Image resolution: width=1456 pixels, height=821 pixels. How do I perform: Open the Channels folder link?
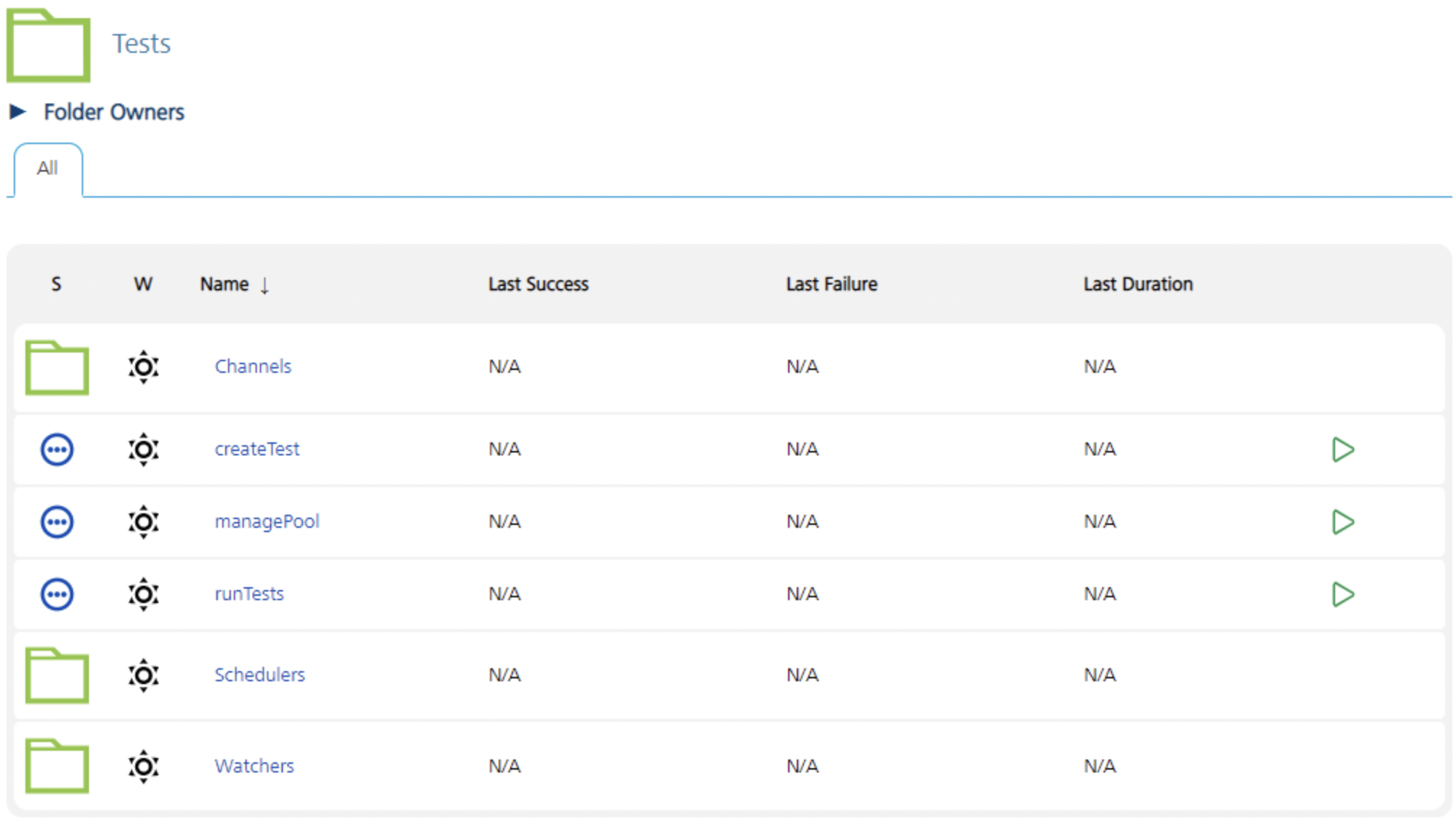(x=253, y=366)
